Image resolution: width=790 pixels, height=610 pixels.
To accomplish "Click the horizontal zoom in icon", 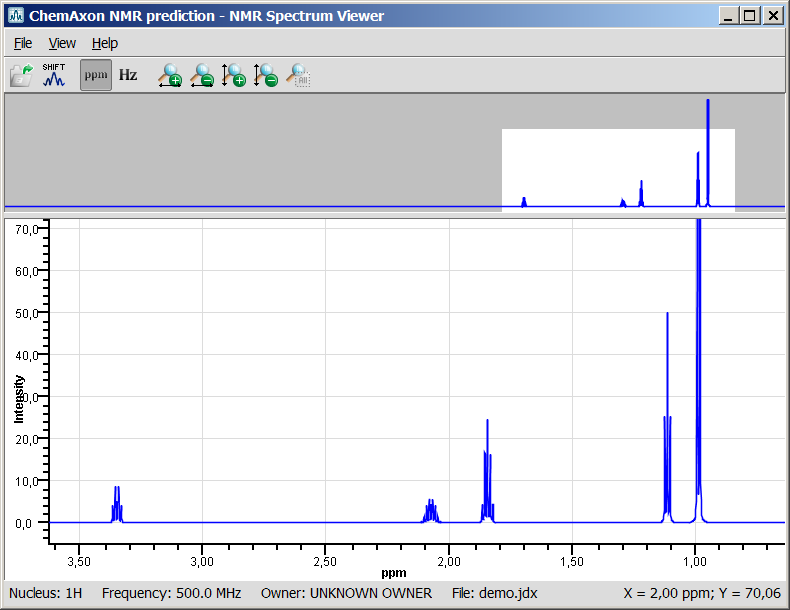I will click(170, 75).
